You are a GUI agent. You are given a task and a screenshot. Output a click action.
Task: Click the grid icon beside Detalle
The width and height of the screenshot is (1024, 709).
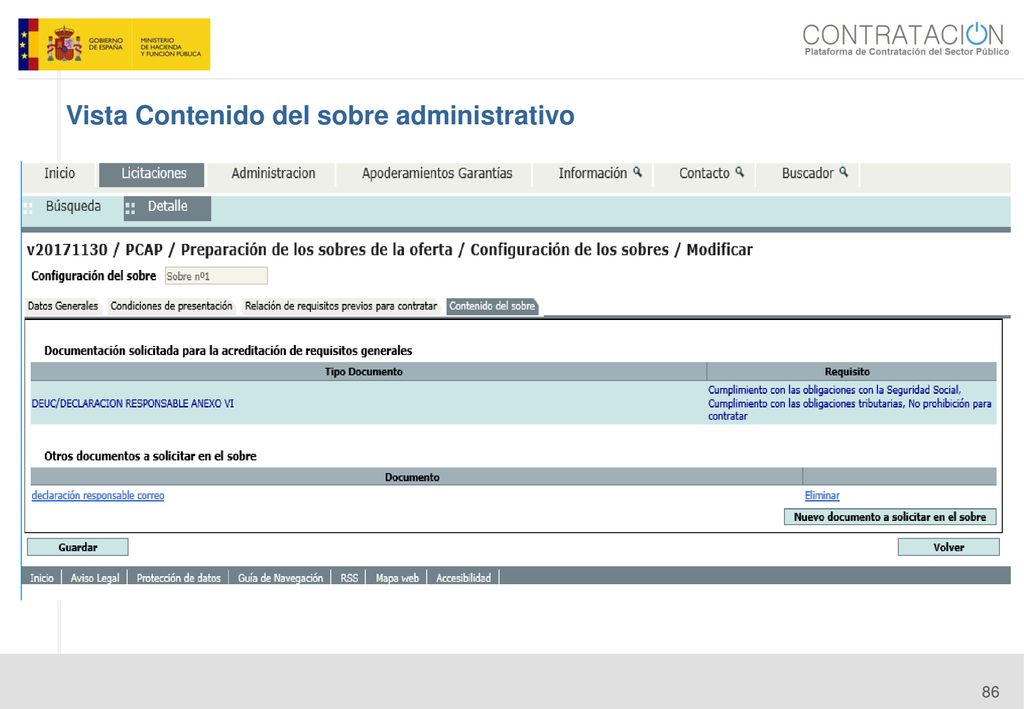tap(130, 208)
